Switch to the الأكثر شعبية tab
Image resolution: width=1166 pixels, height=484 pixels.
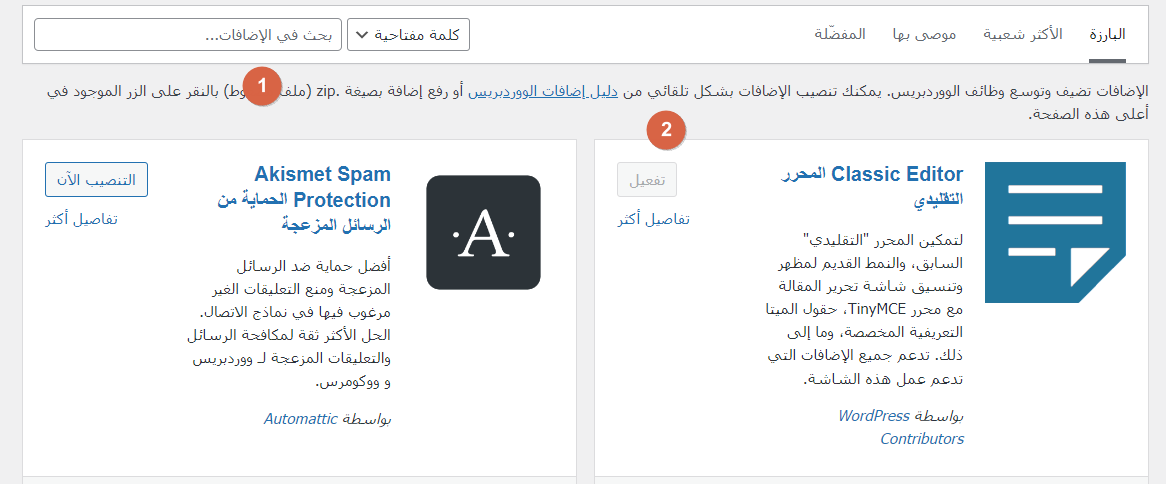pyautogui.click(x=1022, y=34)
